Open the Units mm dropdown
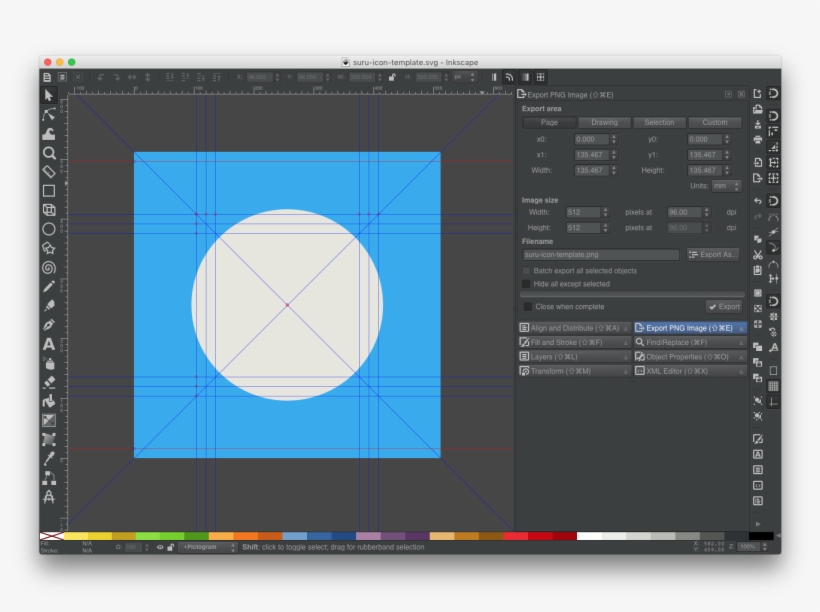The width and height of the screenshot is (820, 612). 726,186
